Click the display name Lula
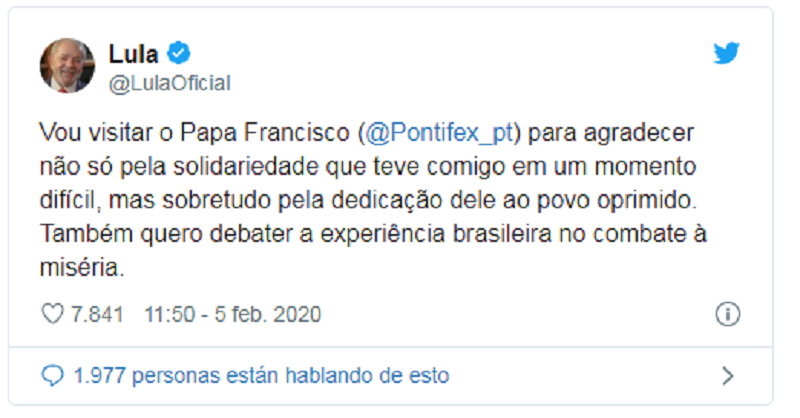The height and width of the screenshot is (418, 800). [x=133, y=54]
